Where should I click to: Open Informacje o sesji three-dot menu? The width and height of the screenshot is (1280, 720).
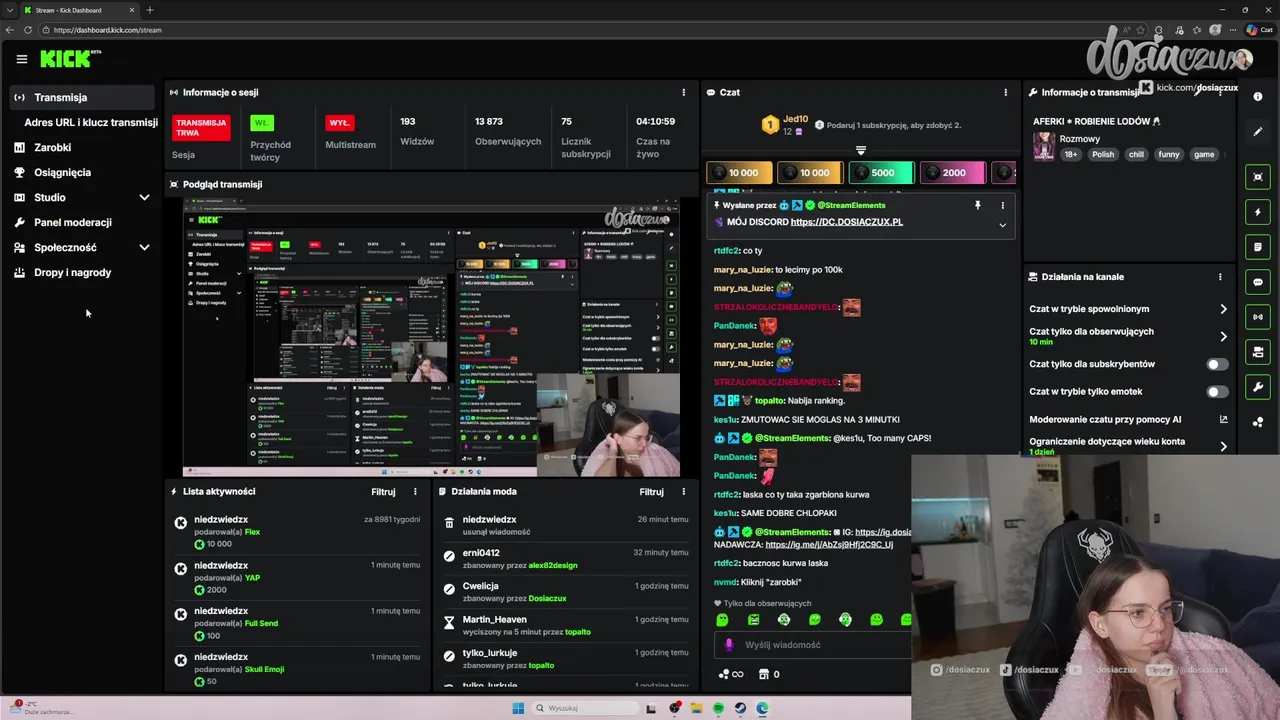click(x=684, y=92)
